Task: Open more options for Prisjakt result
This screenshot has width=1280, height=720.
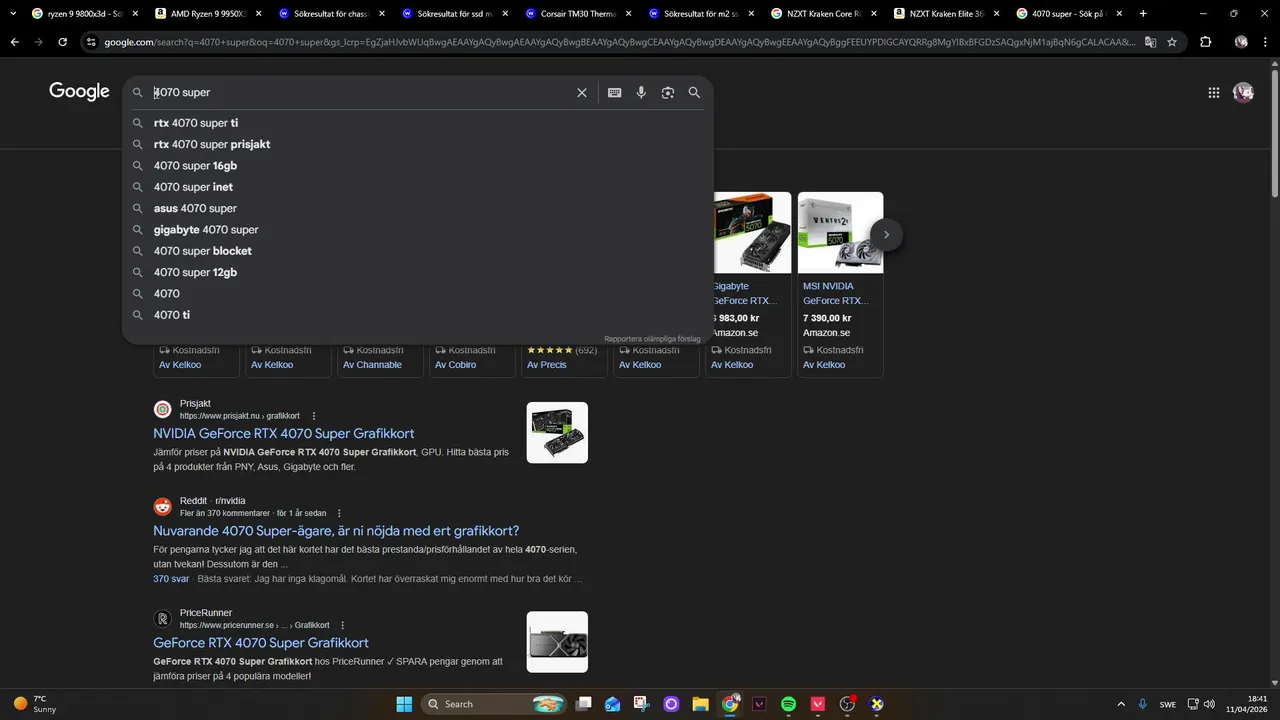Action: pos(313,416)
